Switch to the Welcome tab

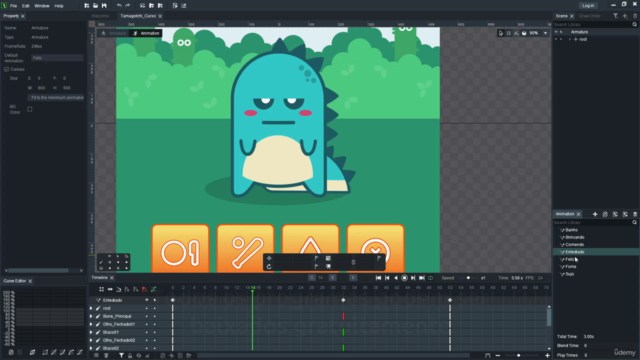pos(100,16)
